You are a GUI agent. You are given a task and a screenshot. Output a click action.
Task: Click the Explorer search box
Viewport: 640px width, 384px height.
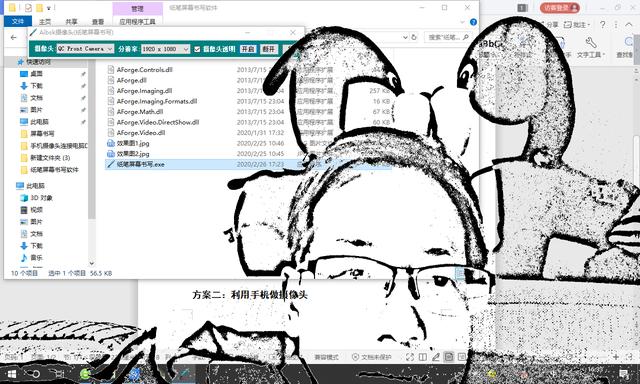448,37
